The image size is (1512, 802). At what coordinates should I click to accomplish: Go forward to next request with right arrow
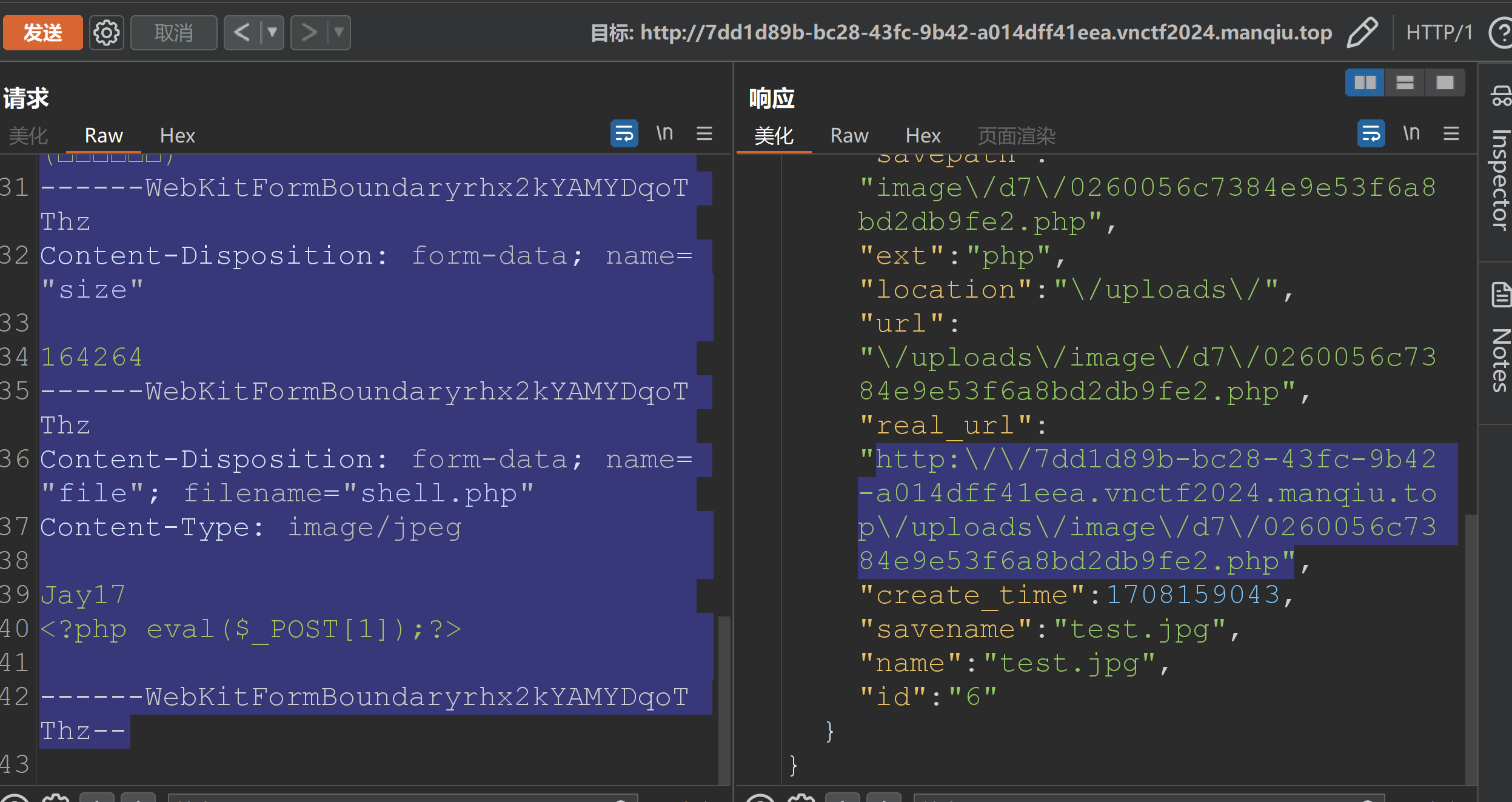(x=309, y=32)
